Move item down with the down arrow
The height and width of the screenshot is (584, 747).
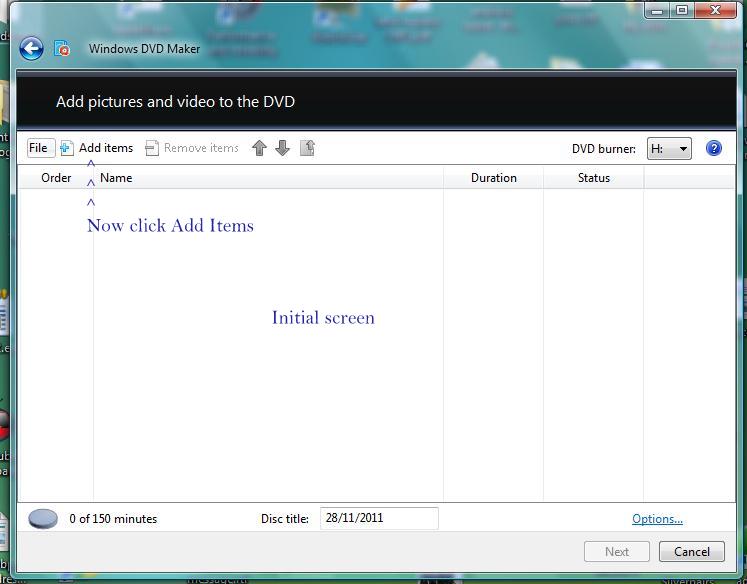[x=283, y=148]
